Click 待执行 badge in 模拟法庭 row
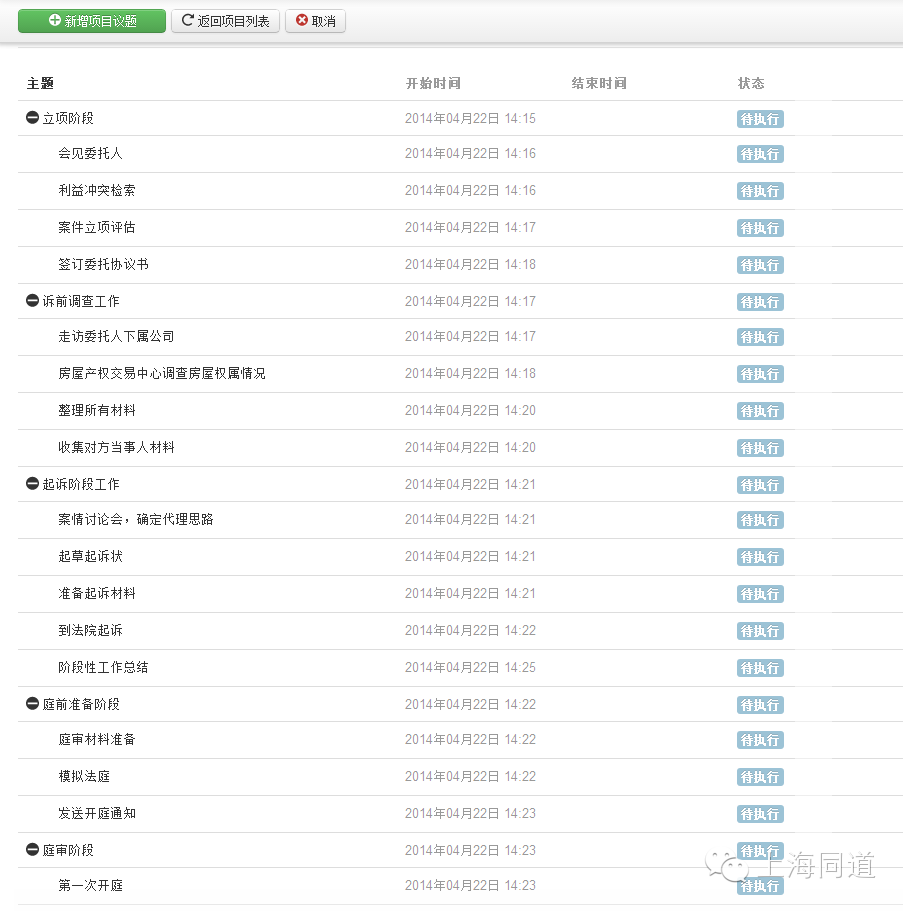 [x=760, y=777]
